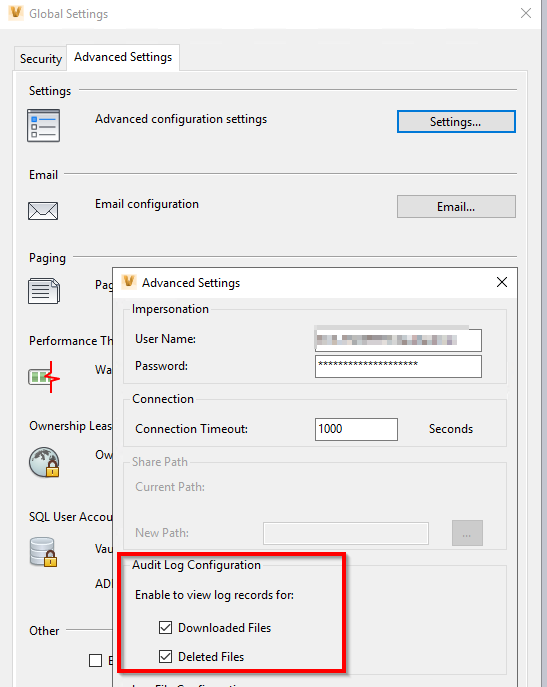Tick the checkbox under the Other section

click(x=96, y=660)
